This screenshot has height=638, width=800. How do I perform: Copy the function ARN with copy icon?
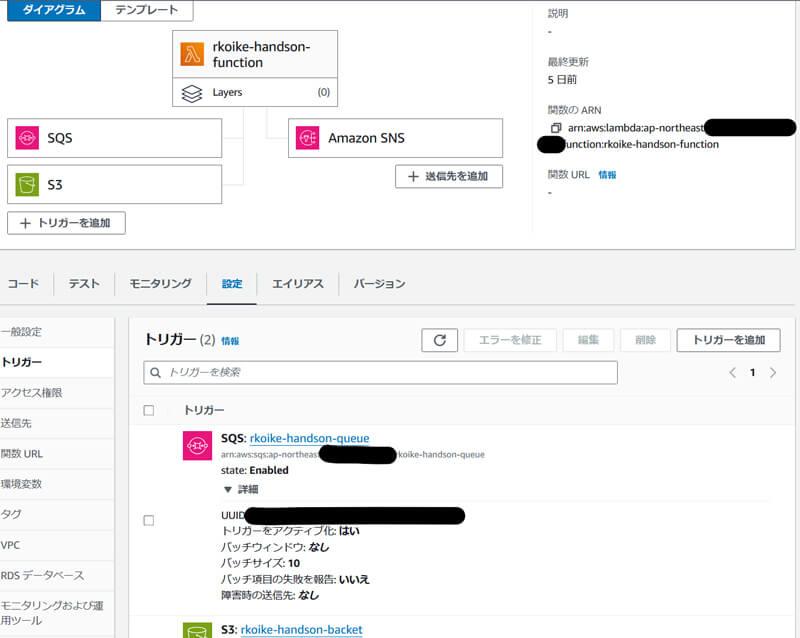pos(556,128)
